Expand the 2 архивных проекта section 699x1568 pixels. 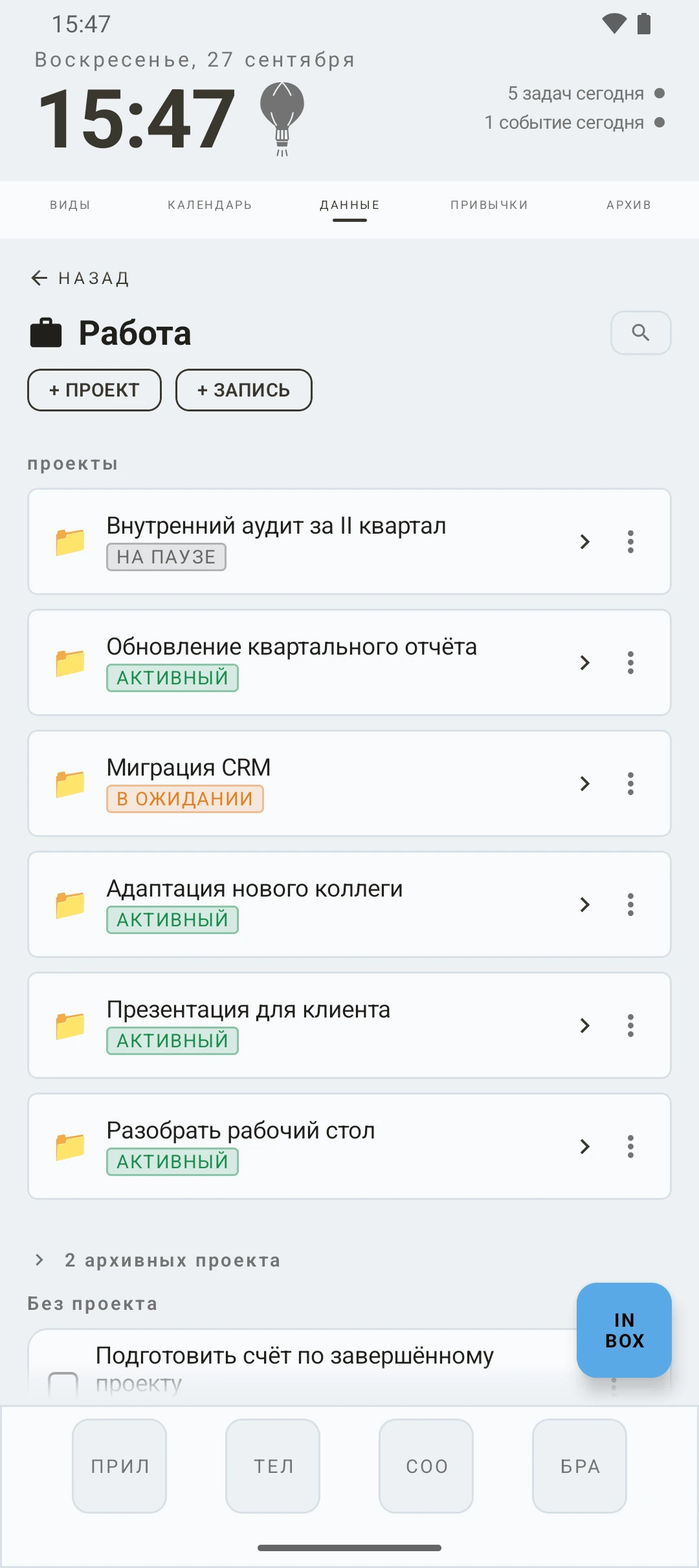[x=157, y=1260]
